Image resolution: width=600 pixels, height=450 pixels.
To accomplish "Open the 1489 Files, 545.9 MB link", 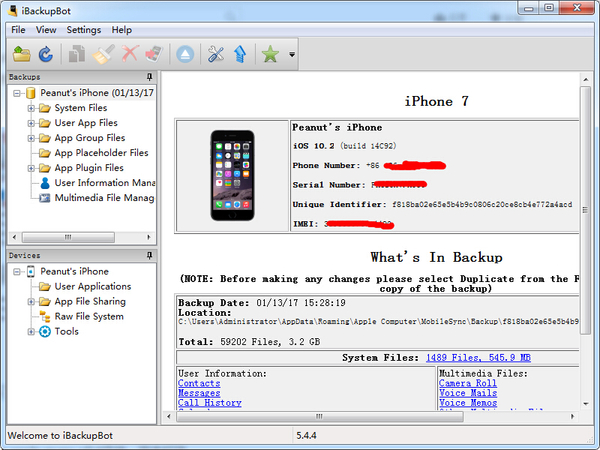I will click(x=478, y=357).
